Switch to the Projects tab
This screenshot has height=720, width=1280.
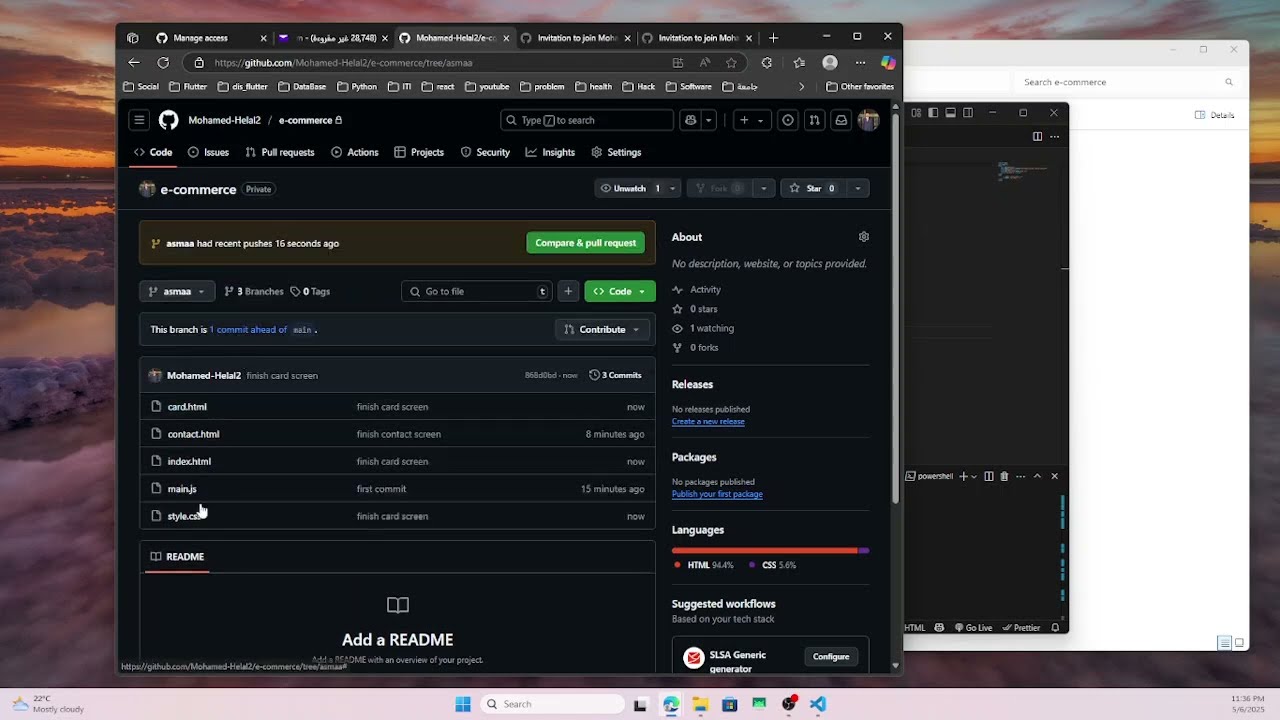(x=418, y=152)
